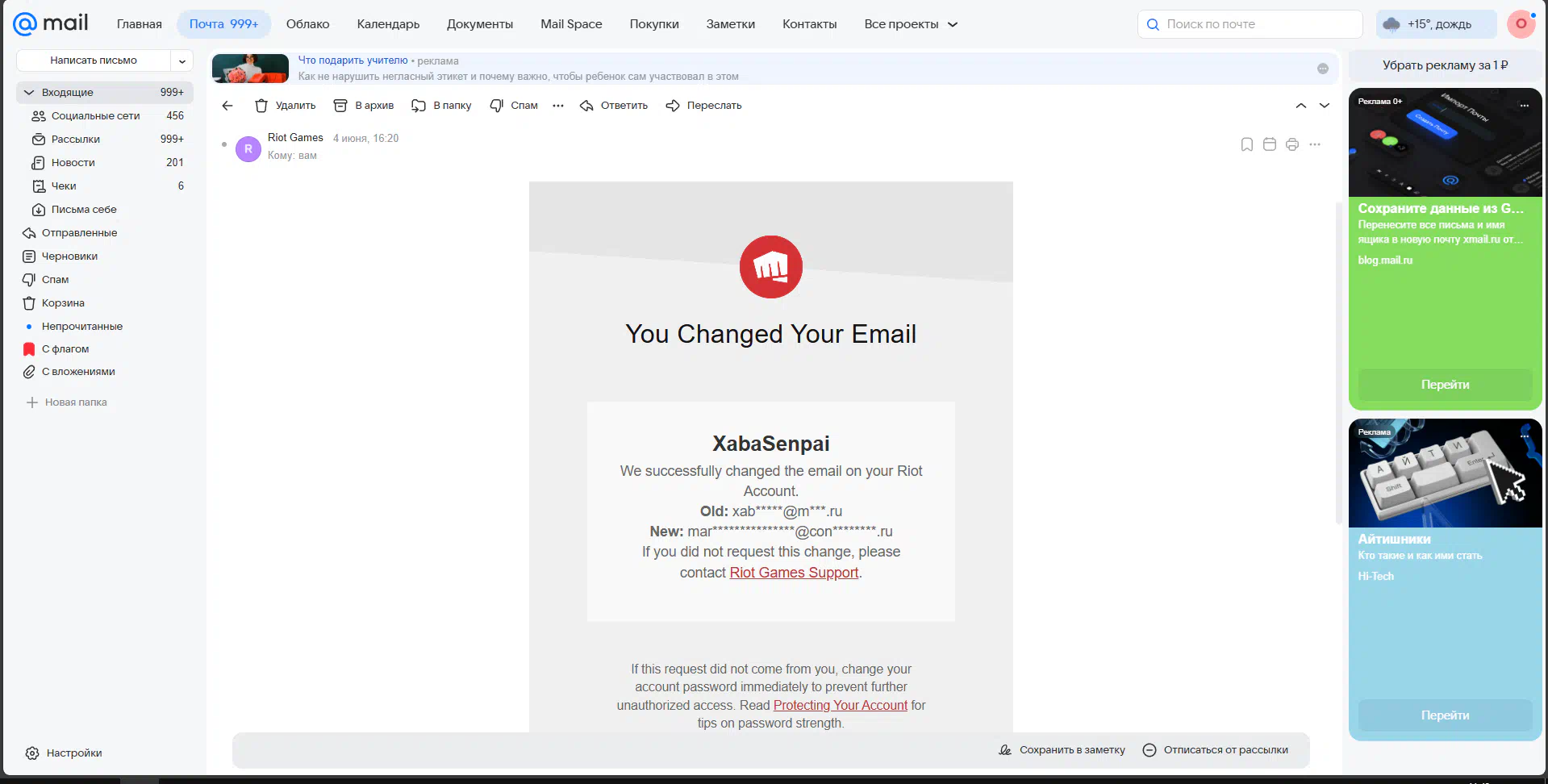Open the Социальные сети folder
Viewport: 1548px width, 784px height.
click(x=105, y=116)
